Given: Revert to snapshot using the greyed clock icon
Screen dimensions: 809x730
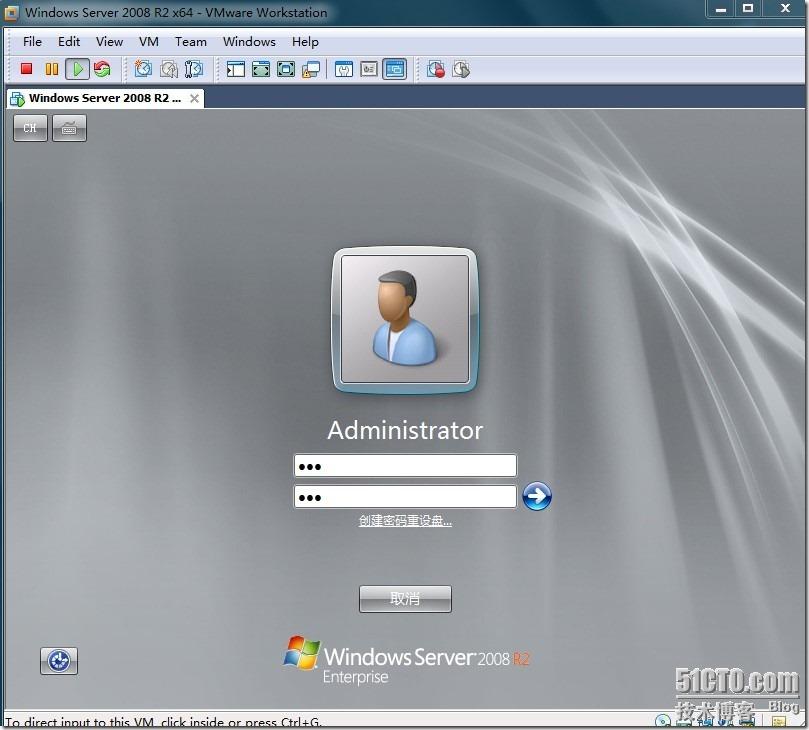Looking at the screenshot, I should click(x=169, y=69).
